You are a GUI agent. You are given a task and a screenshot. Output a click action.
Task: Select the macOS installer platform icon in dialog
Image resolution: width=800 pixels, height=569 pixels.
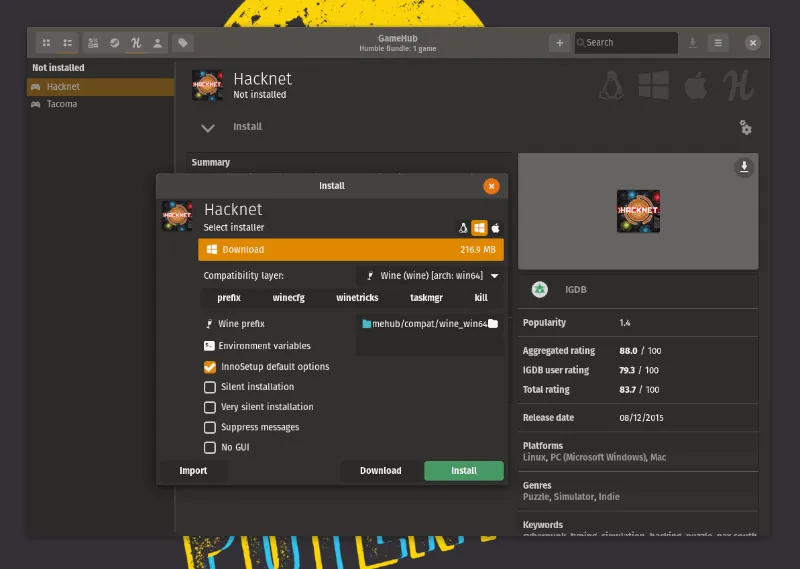pyautogui.click(x=495, y=228)
